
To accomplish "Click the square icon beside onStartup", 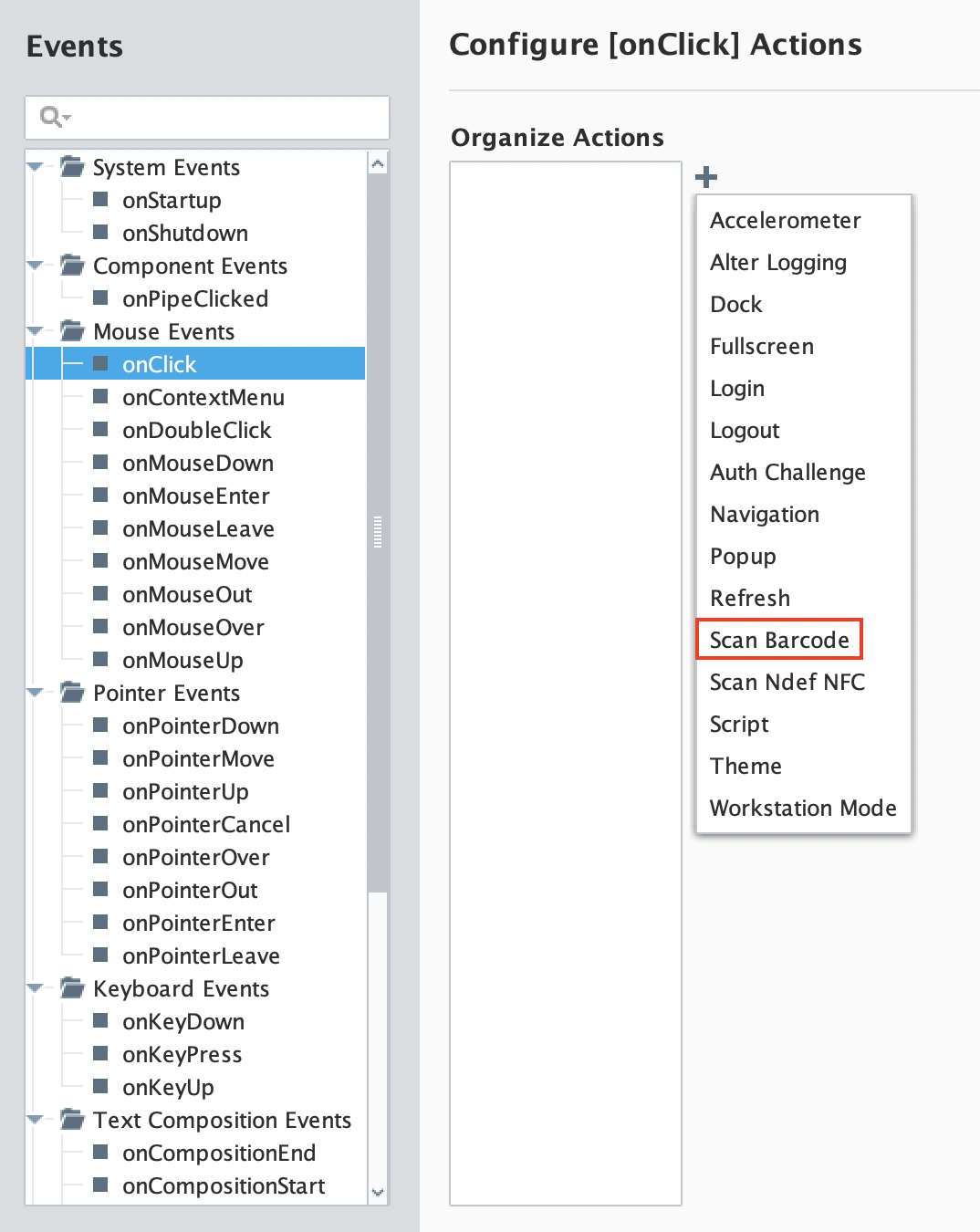I will tap(101, 199).
